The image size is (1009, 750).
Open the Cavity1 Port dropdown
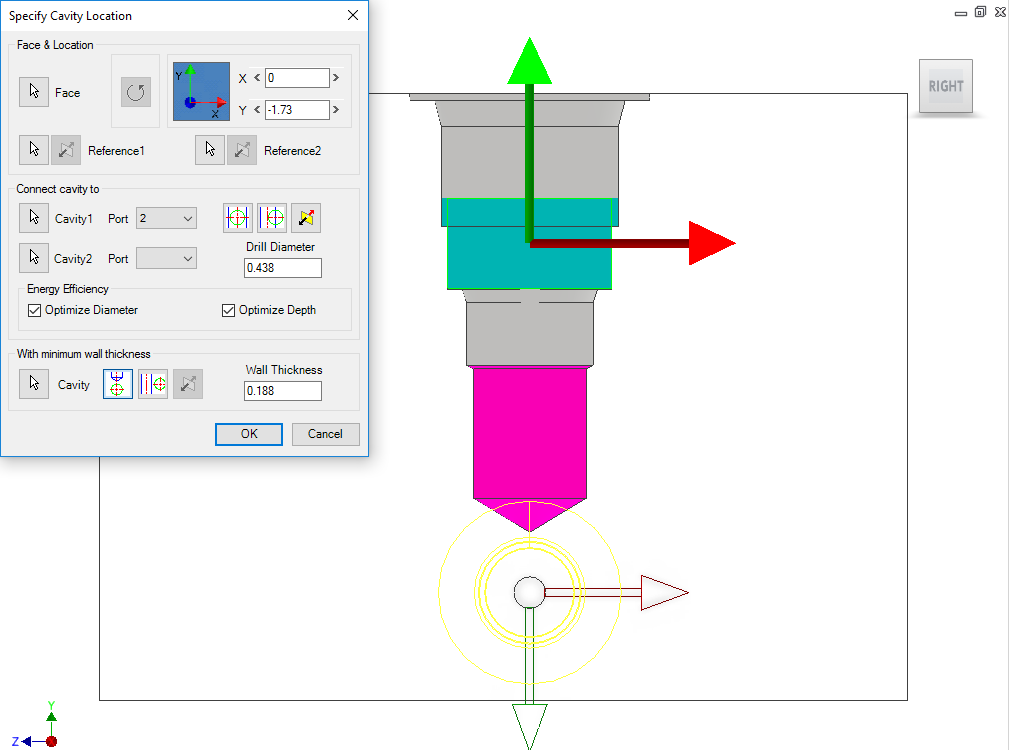[x=165, y=218]
